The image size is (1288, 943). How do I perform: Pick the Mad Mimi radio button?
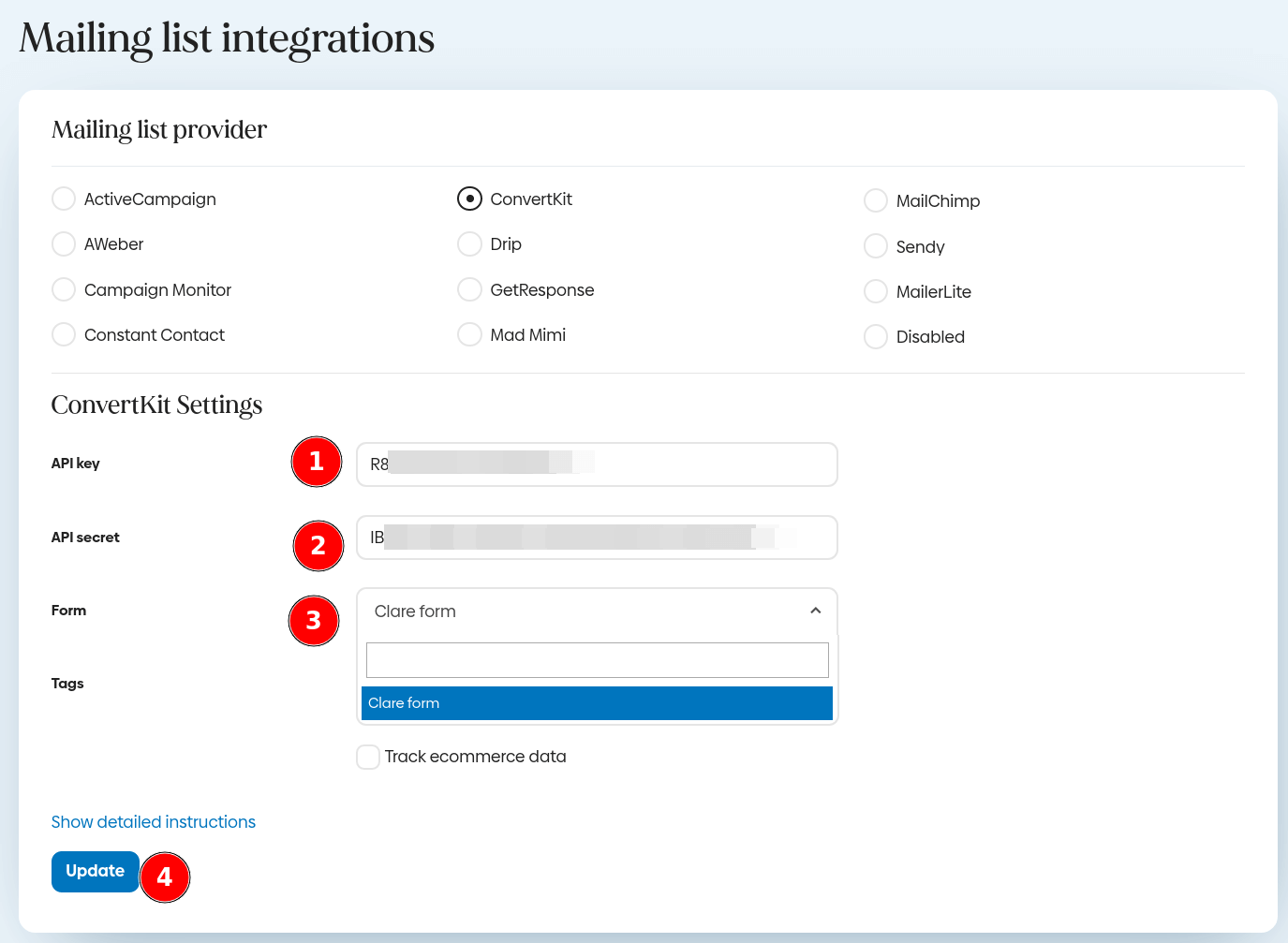469,334
